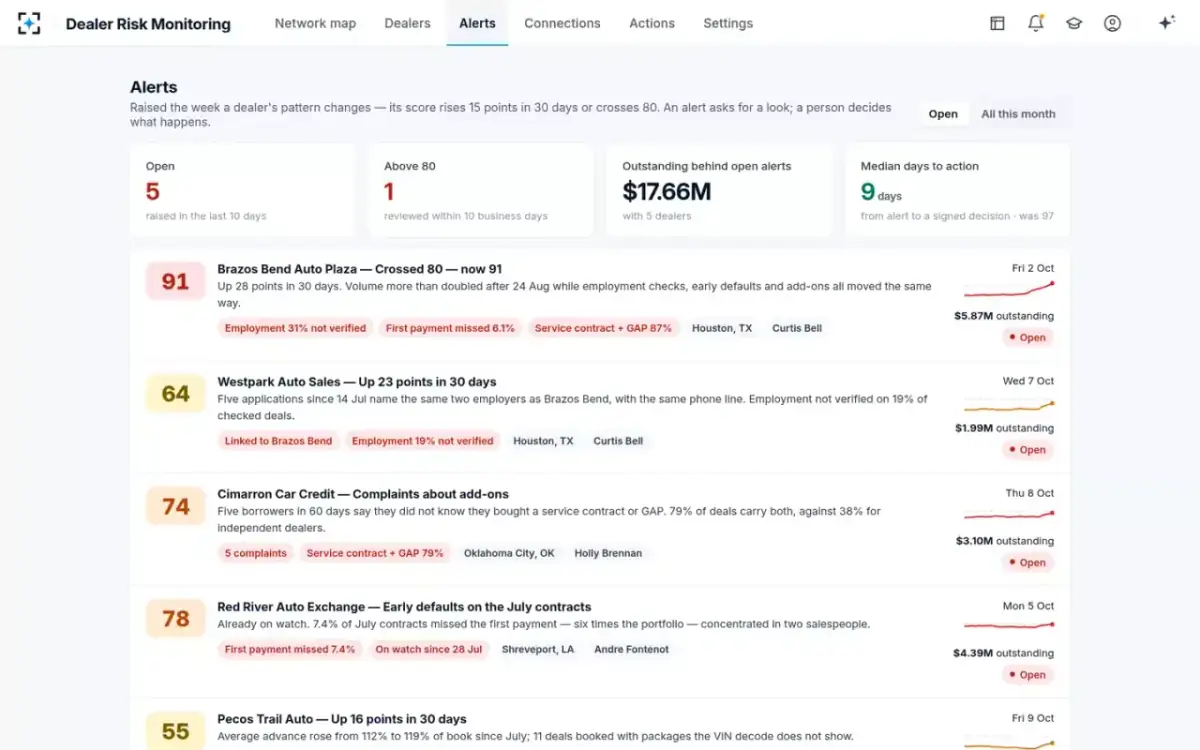Click the '5 complaints' tag

tap(255, 553)
